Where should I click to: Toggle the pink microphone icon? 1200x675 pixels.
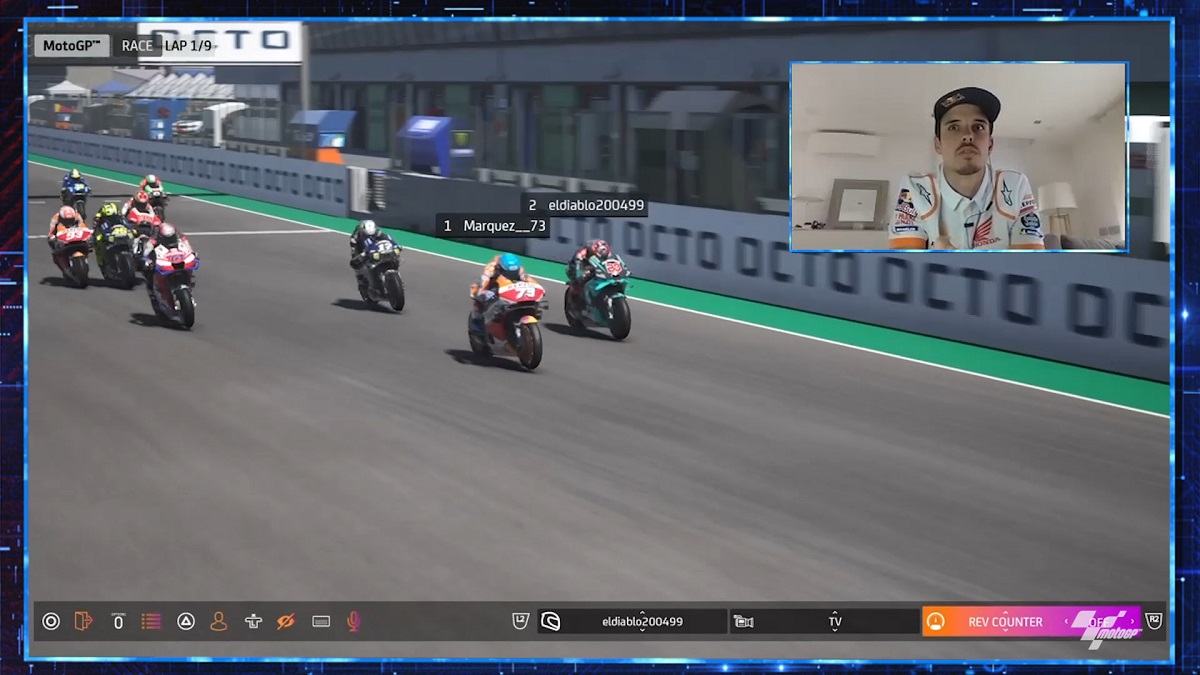tap(353, 621)
